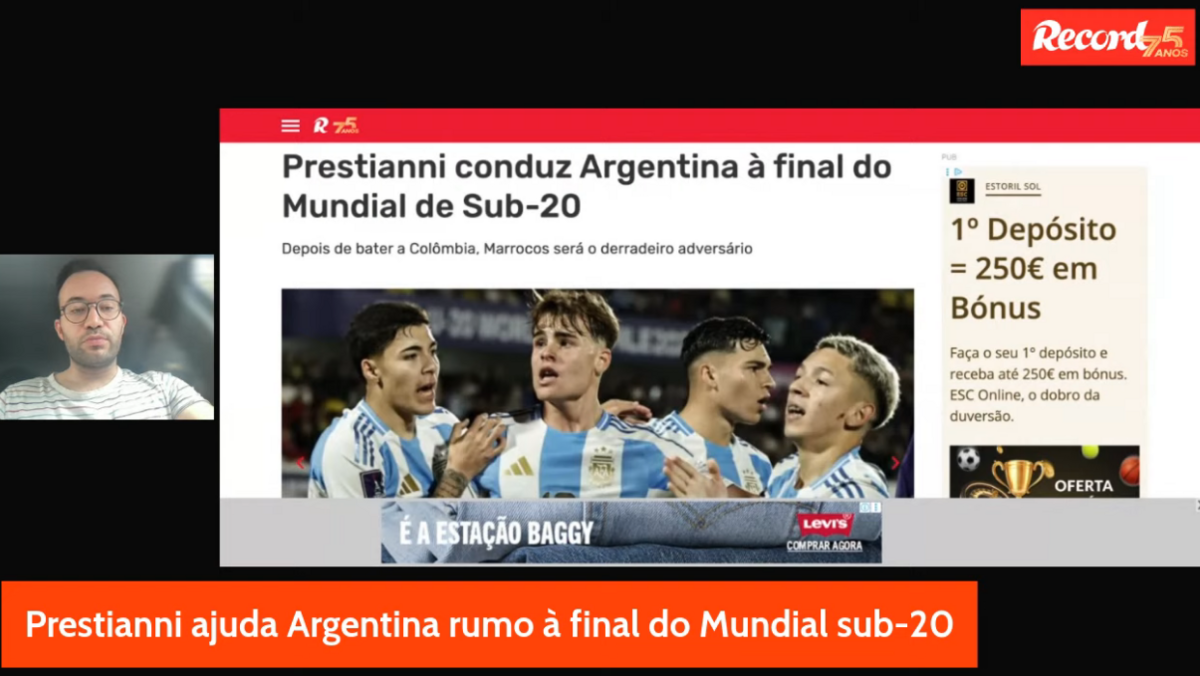Close the bottom banner ad strip
1200x676 pixels.
click(1196, 505)
